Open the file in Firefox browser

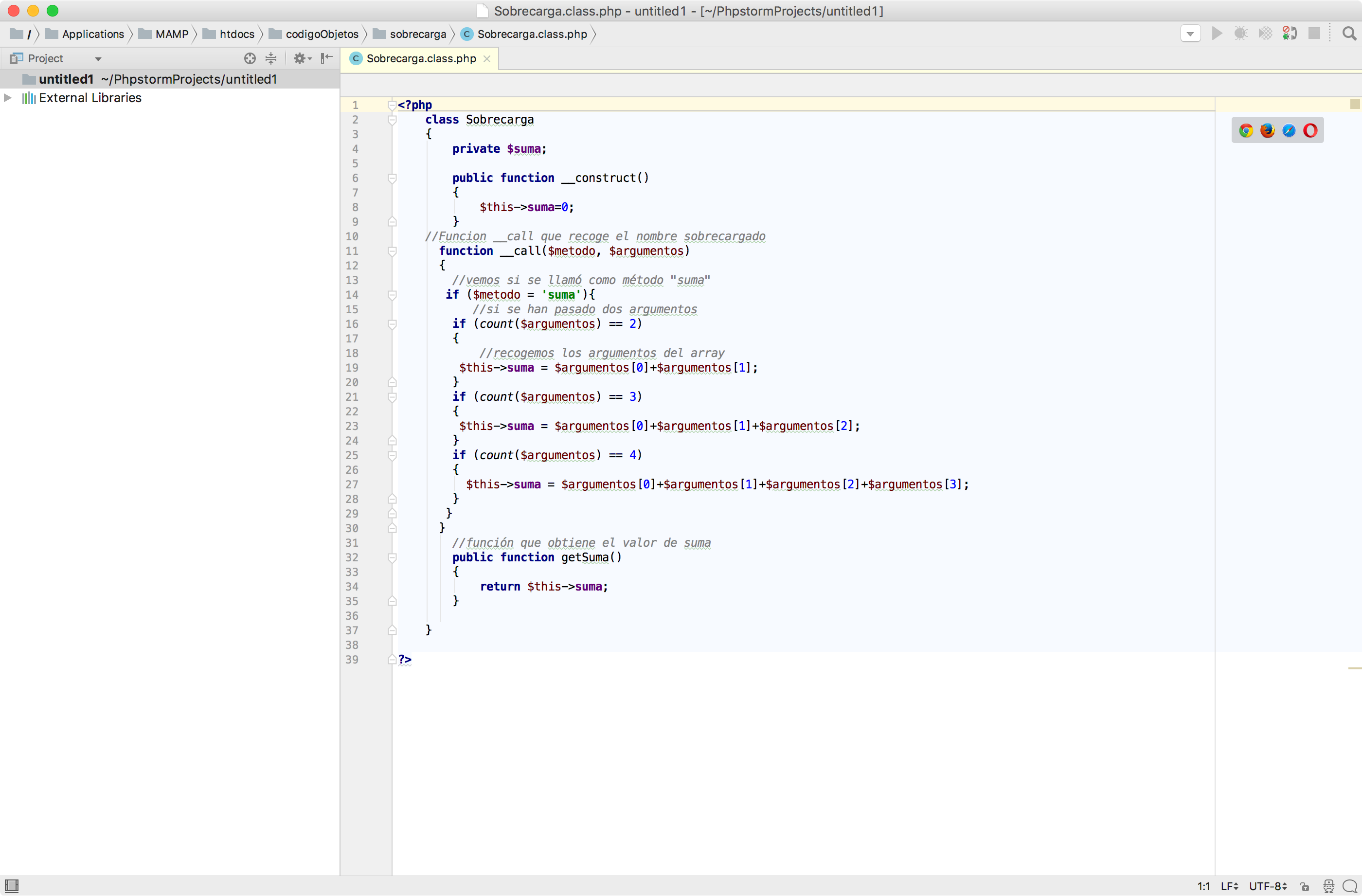click(1268, 130)
